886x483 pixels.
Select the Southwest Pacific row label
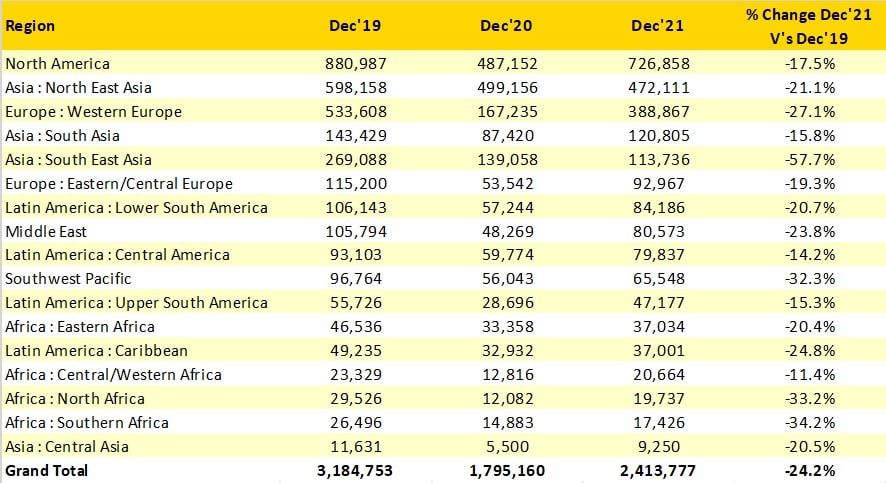(68, 279)
